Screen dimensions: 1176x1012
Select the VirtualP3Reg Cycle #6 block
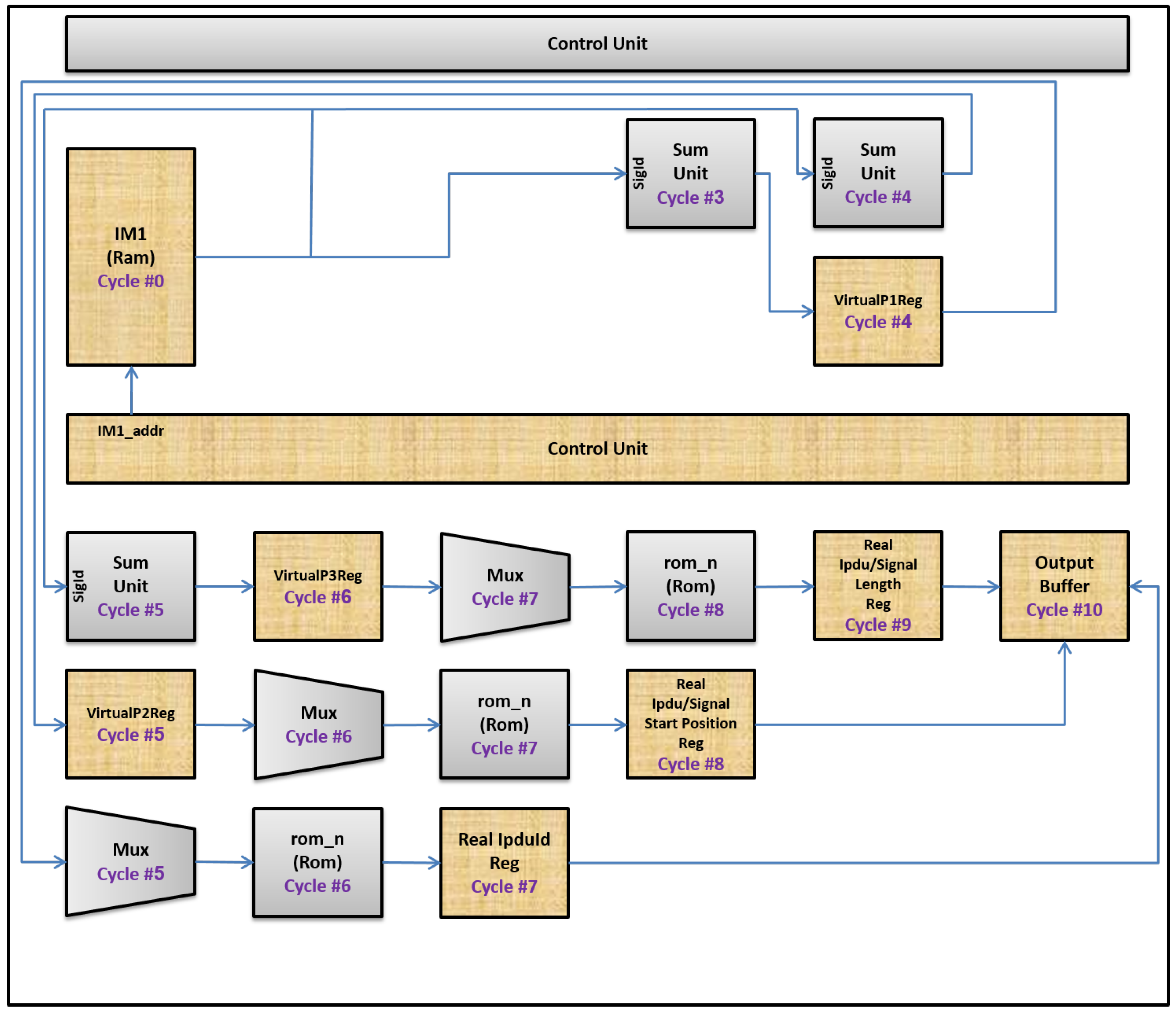click(318, 586)
